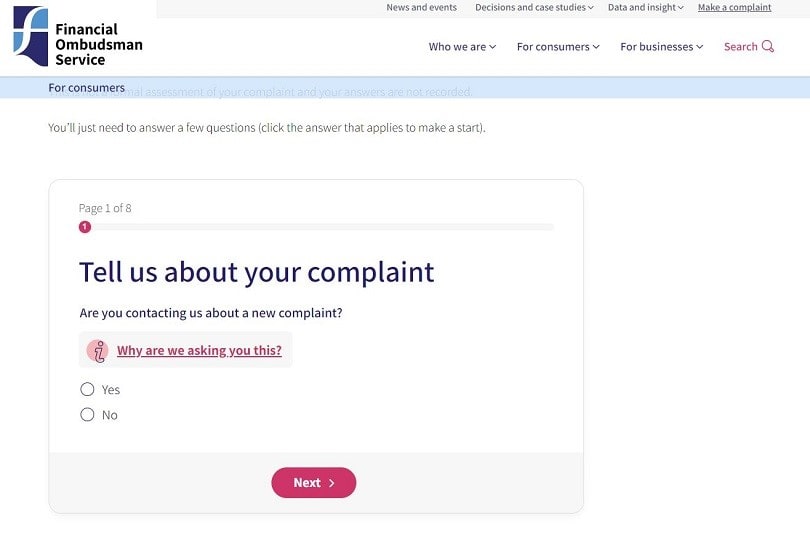The width and height of the screenshot is (810, 535).
Task: Expand the For consumers menu
Action: click(x=558, y=47)
